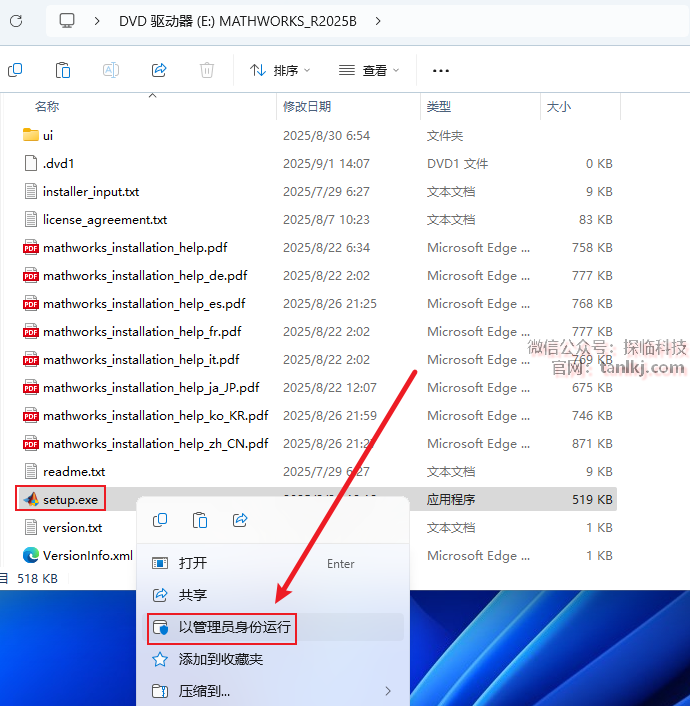Click the ui folder name

coord(48,136)
